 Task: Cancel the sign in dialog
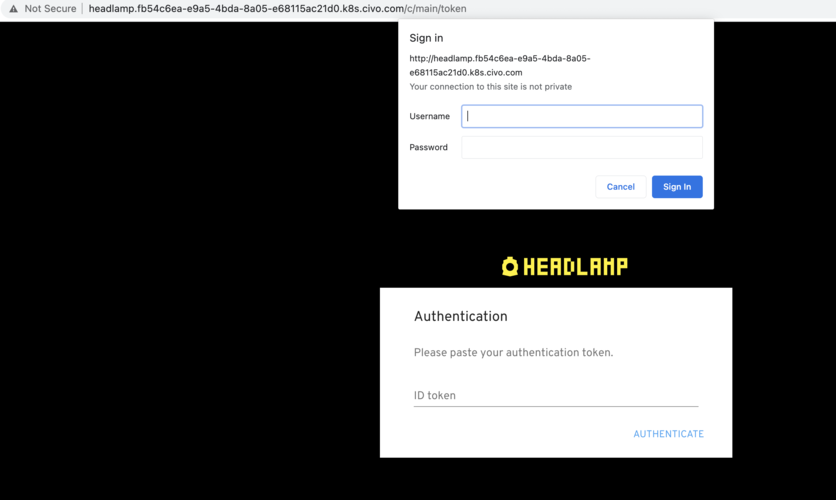pos(621,187)
